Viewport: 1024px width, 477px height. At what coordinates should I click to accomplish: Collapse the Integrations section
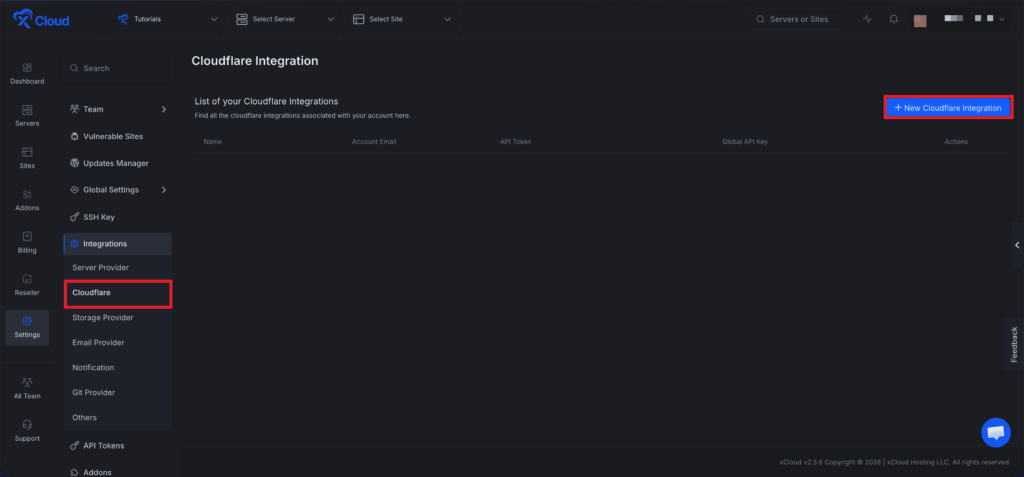point(118,244)
